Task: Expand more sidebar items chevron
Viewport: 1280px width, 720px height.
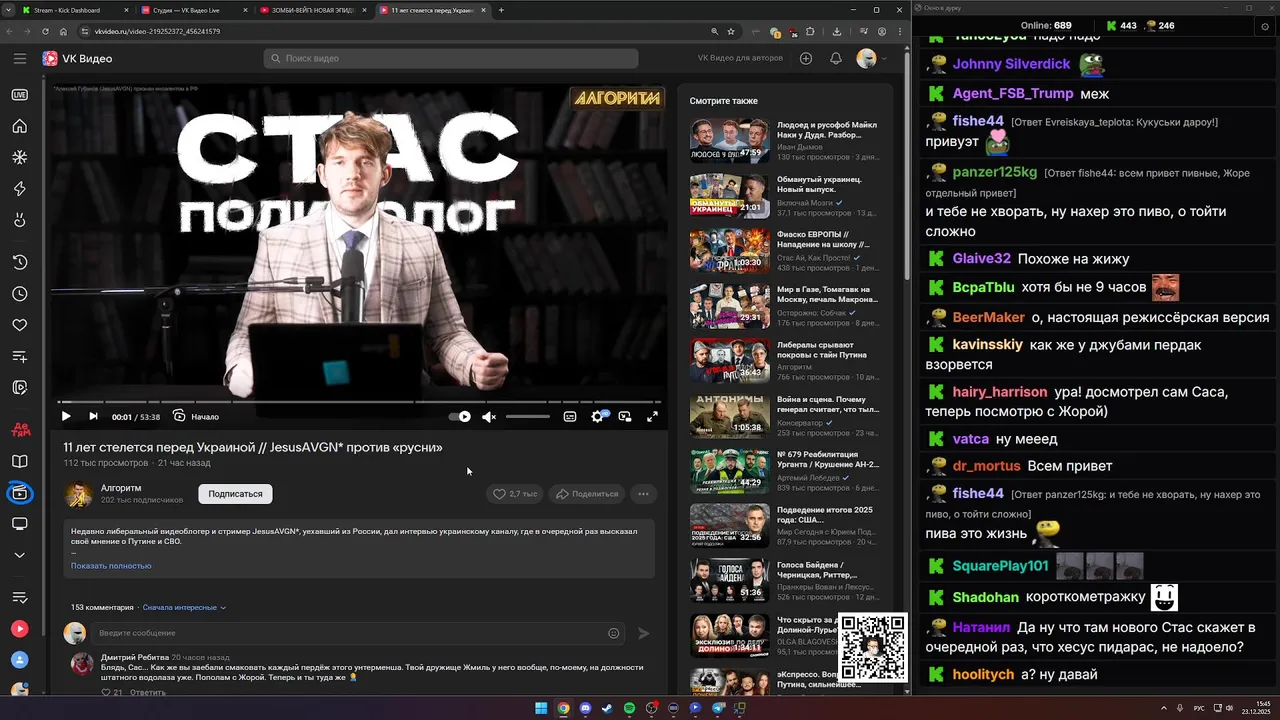Action: [x=19, y=555]
